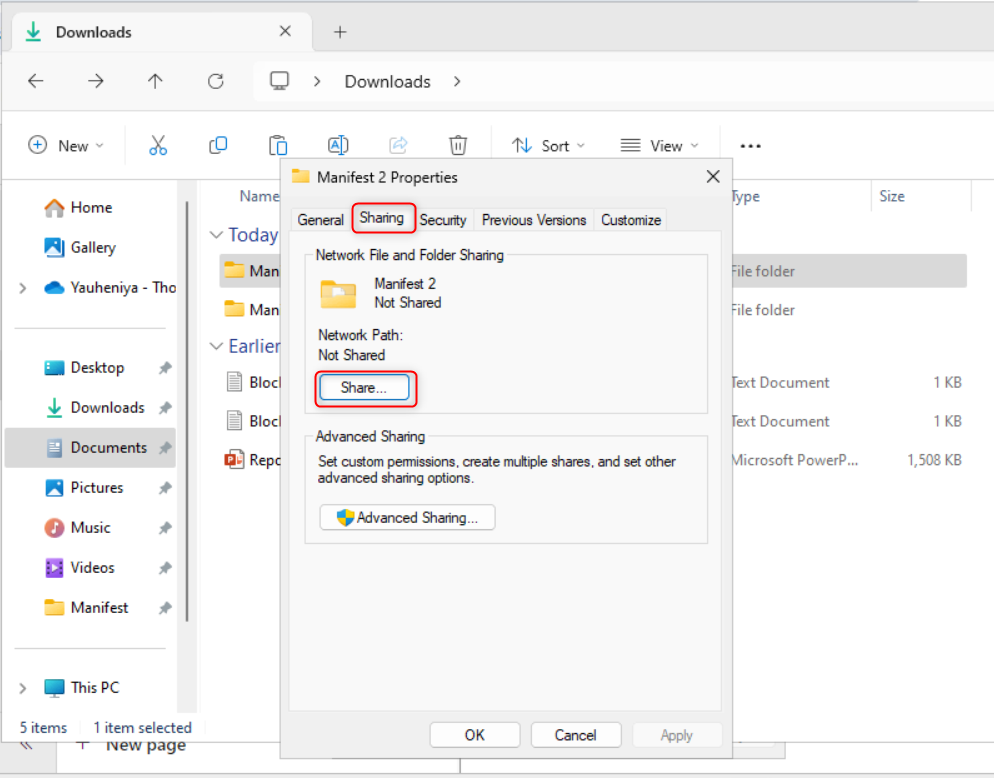Select the Cut icon in the toolbar
Screen dimensions: 994x778
[x=158, y=145]
